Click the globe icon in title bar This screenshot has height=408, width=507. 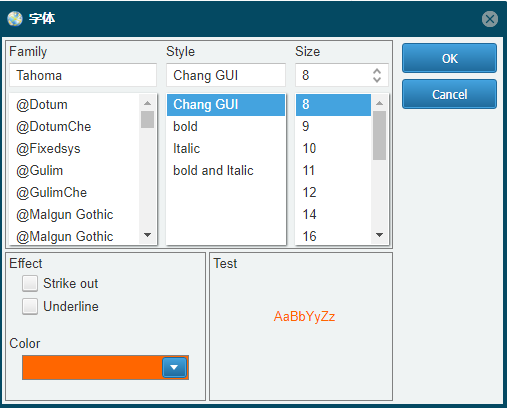pos(15,18)
